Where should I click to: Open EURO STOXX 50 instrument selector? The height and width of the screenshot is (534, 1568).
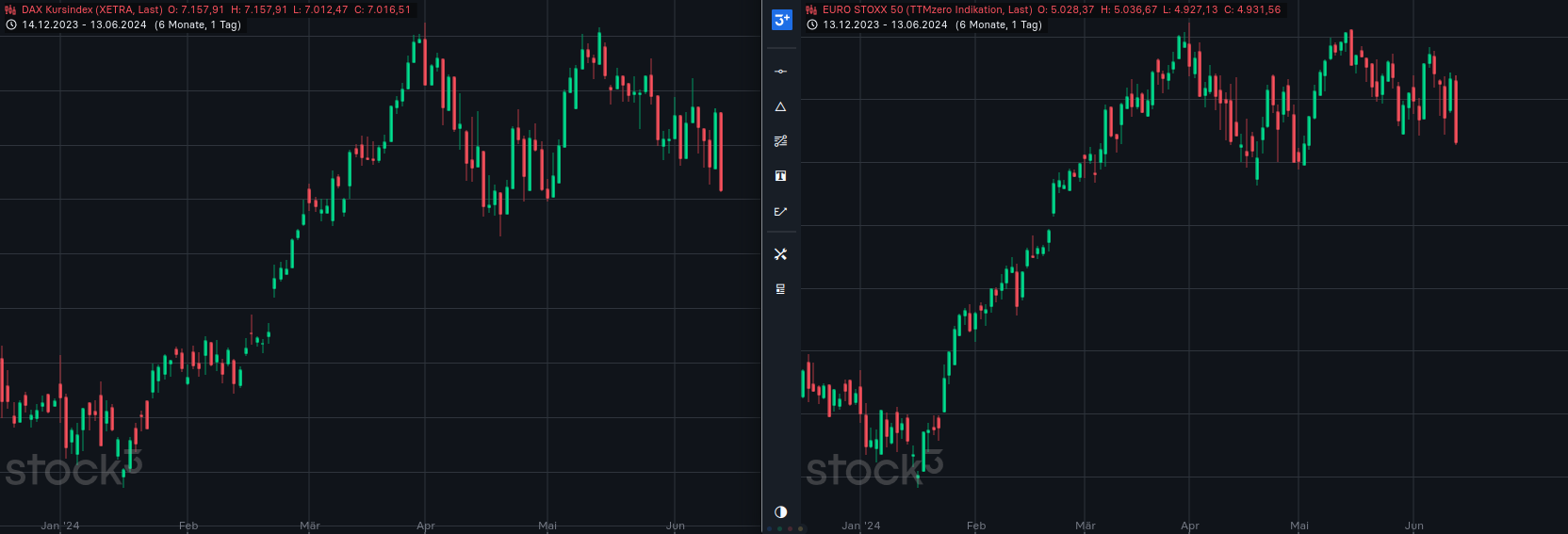(x=926, y=10)
